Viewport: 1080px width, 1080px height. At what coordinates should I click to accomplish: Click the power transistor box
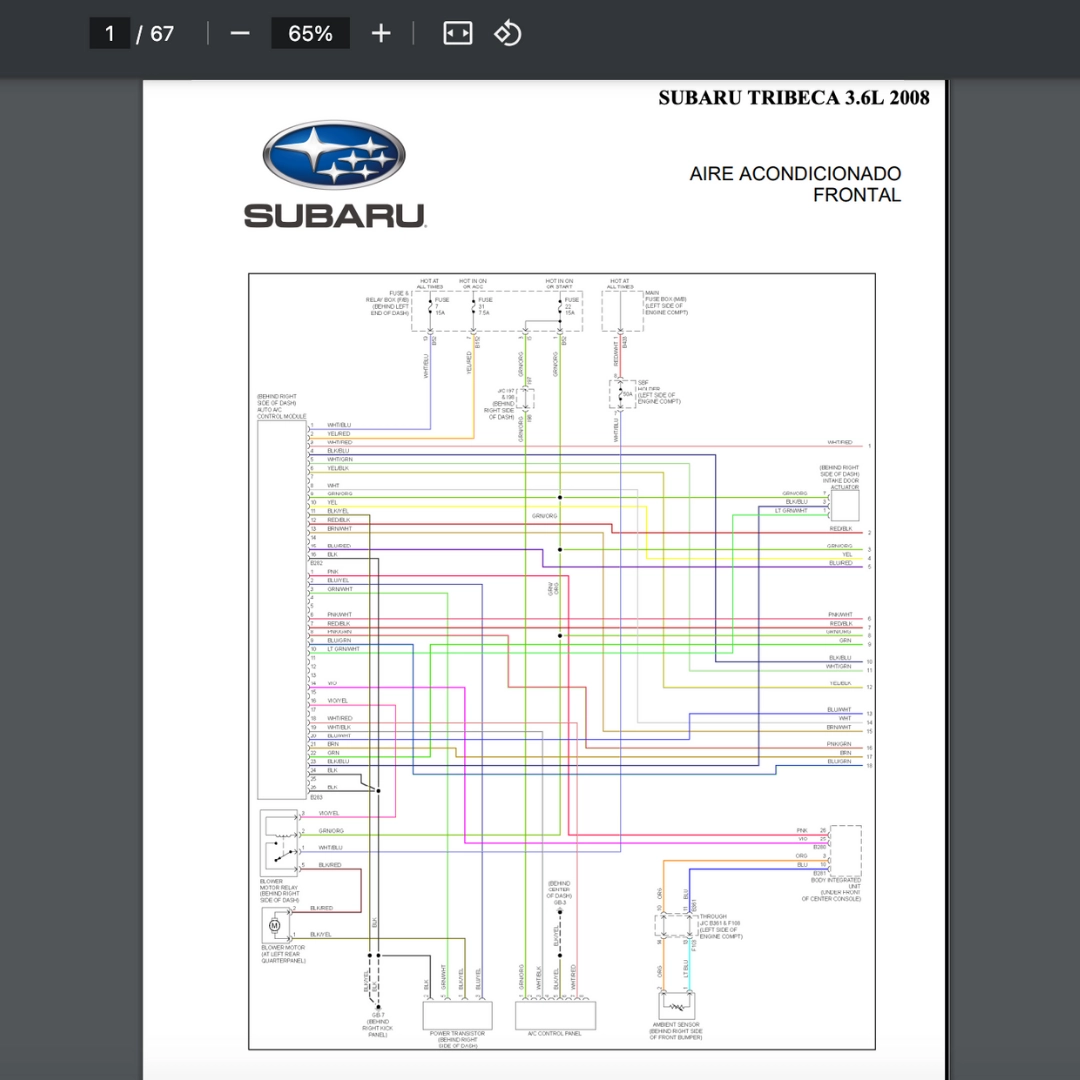tap(457, 1015)
